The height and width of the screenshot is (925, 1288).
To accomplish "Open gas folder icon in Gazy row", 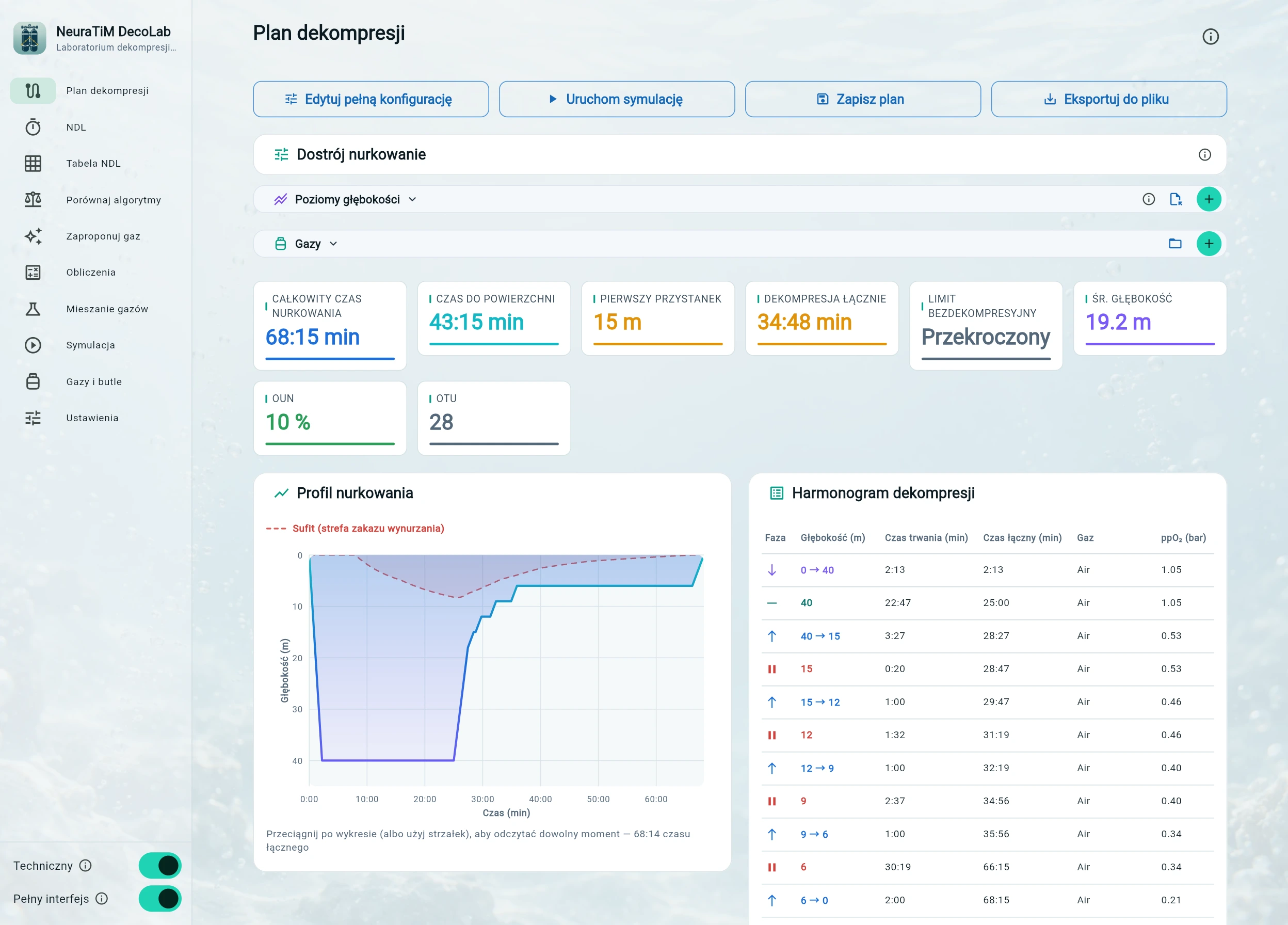I will tap(1175, 244).
